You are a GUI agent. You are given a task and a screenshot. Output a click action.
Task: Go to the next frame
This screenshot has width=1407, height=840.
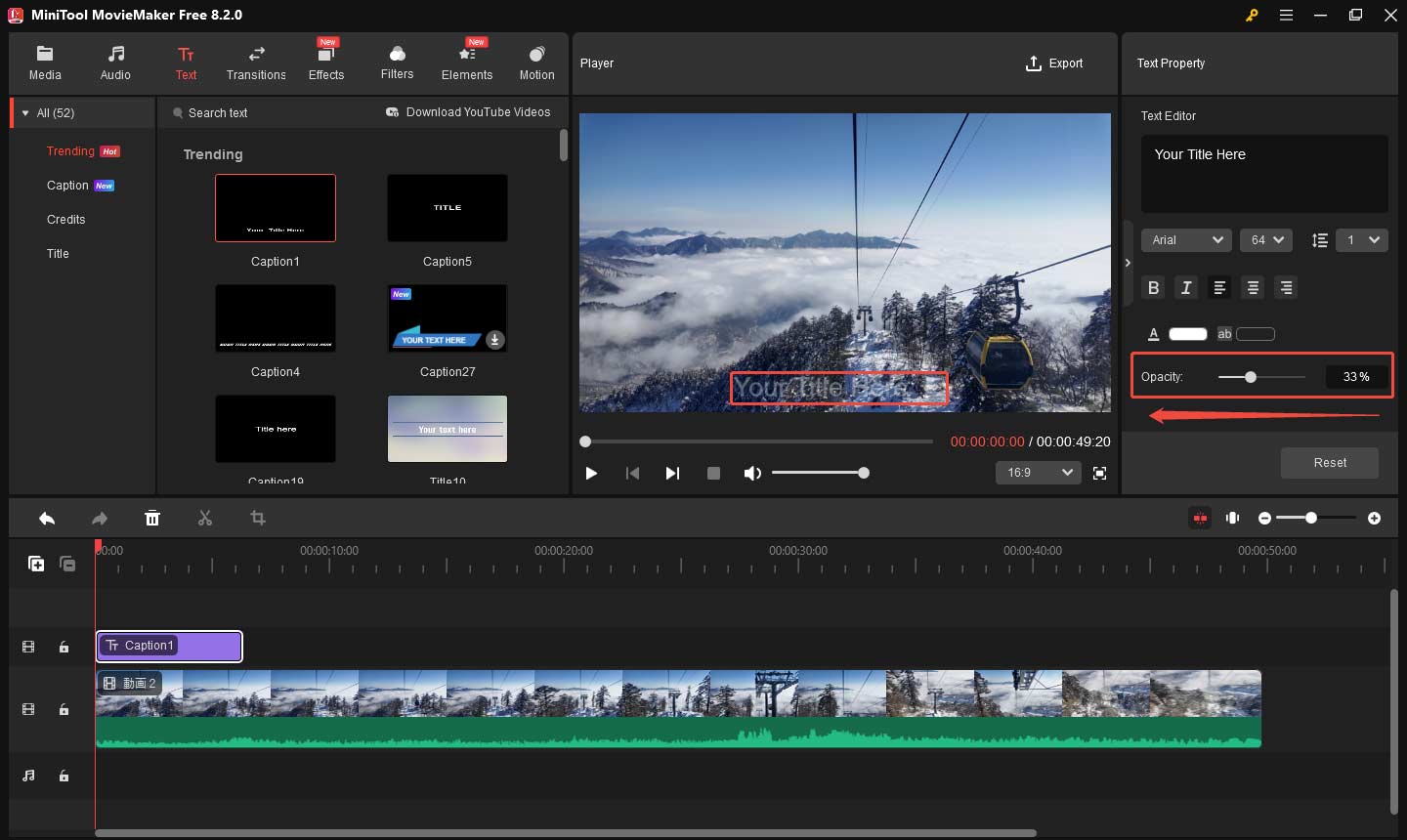coord(672,473)
